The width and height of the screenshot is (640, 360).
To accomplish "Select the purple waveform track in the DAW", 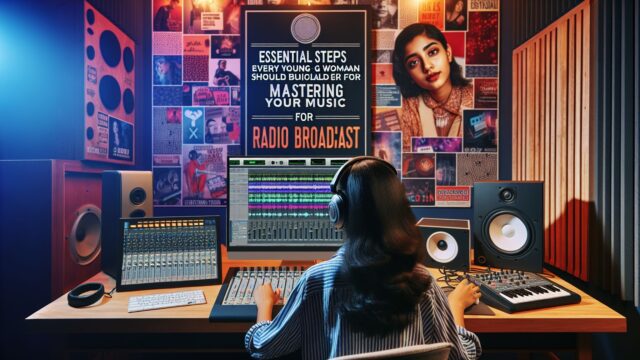I will point(290,188).
